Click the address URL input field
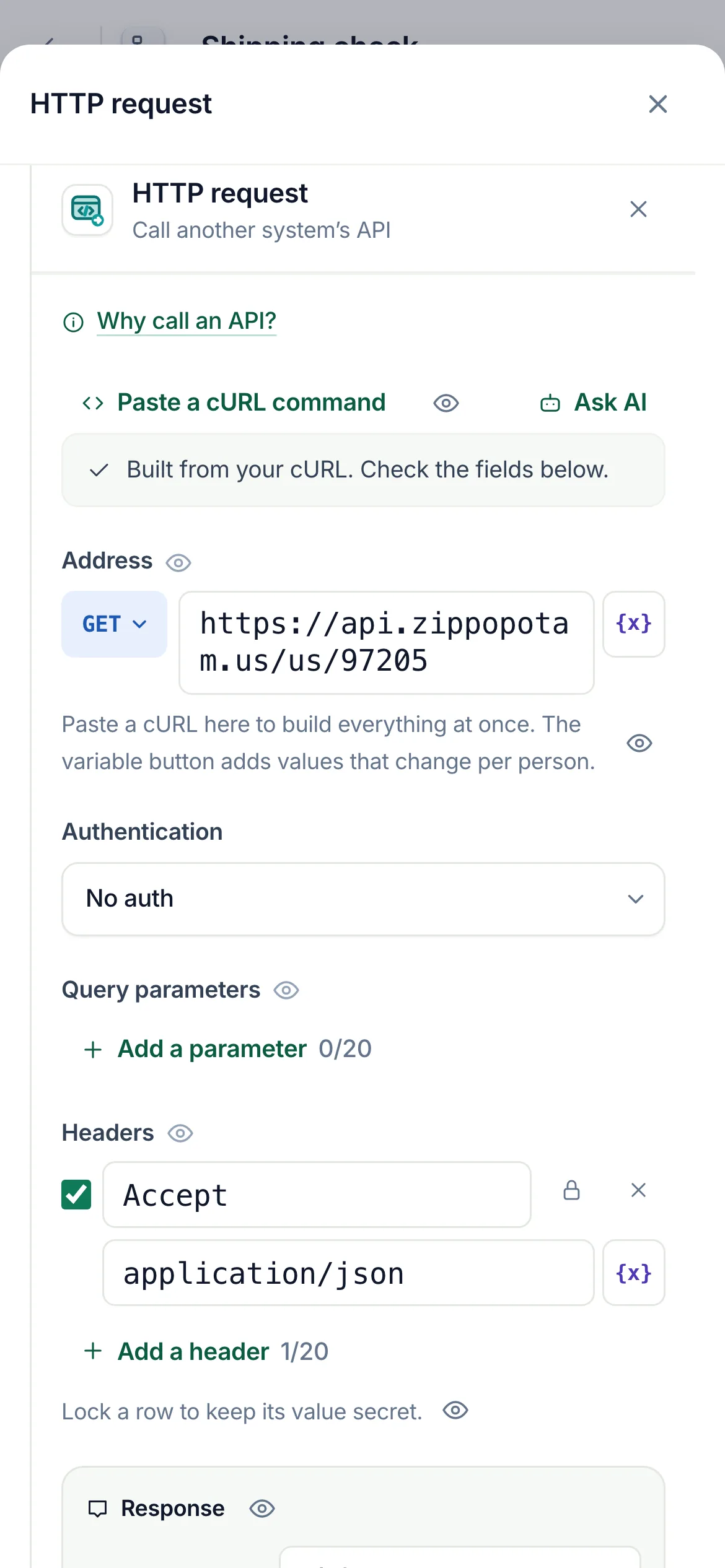 pyautogui.click(x=387, y=642)
